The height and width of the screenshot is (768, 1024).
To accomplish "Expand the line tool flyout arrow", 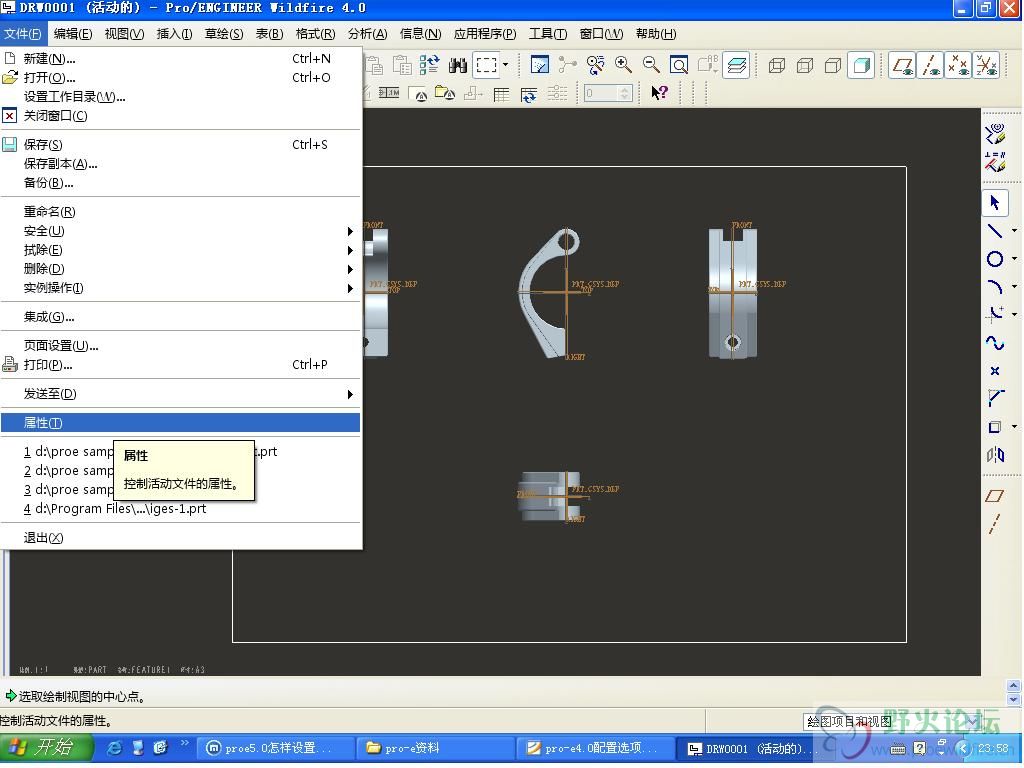I will tap(1014, 231).
